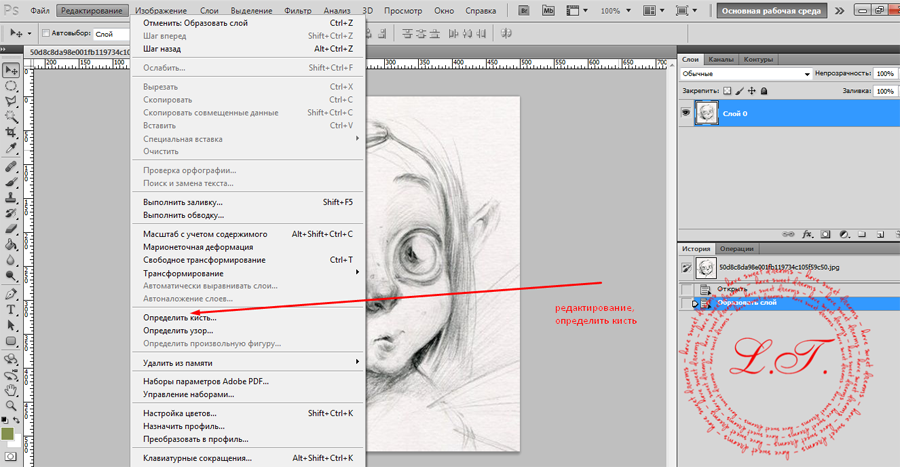Select the Eraser tool

(11, 229)
